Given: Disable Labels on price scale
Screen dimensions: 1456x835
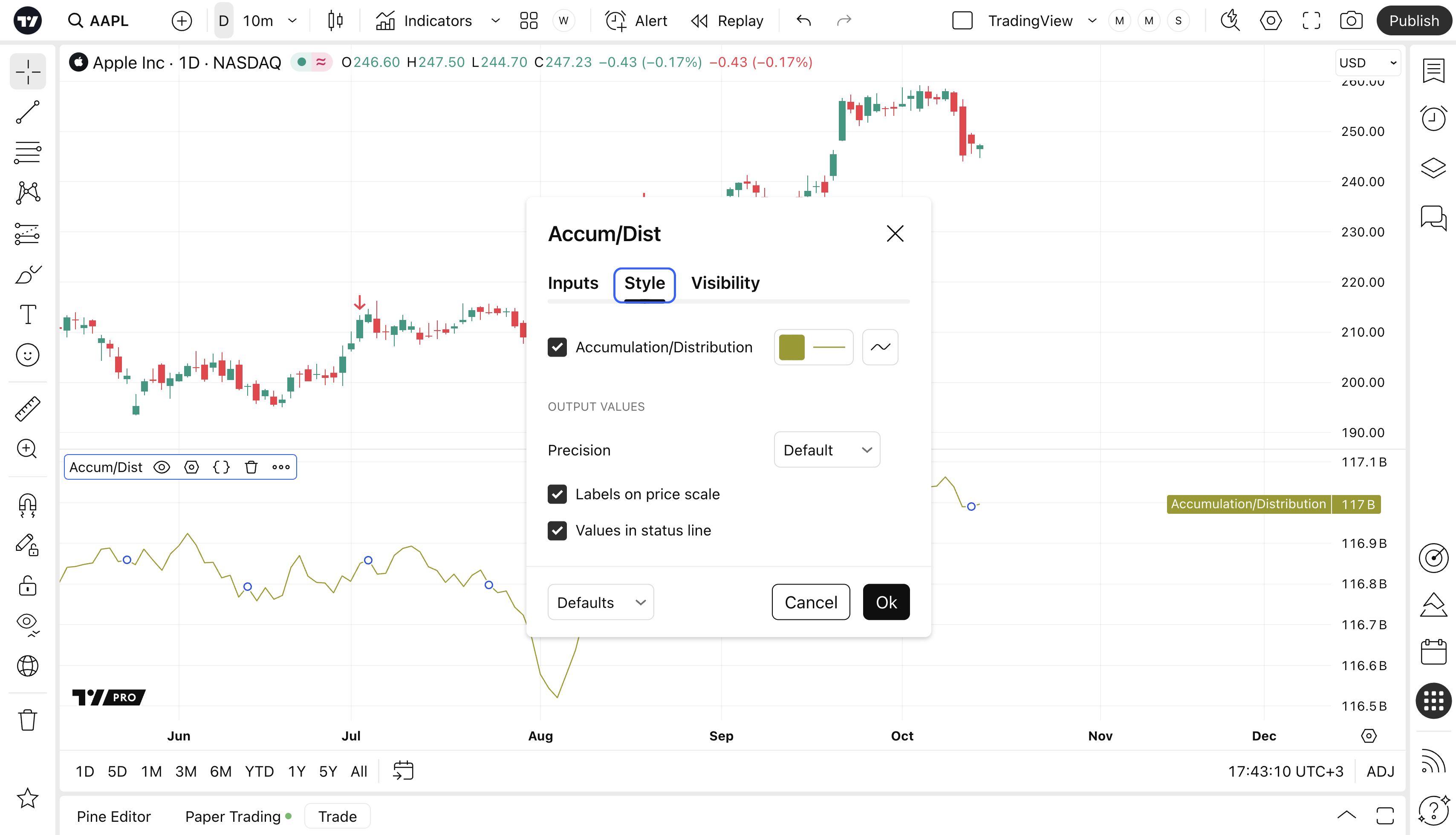Looking at the screenshot, I should (557, 494).
